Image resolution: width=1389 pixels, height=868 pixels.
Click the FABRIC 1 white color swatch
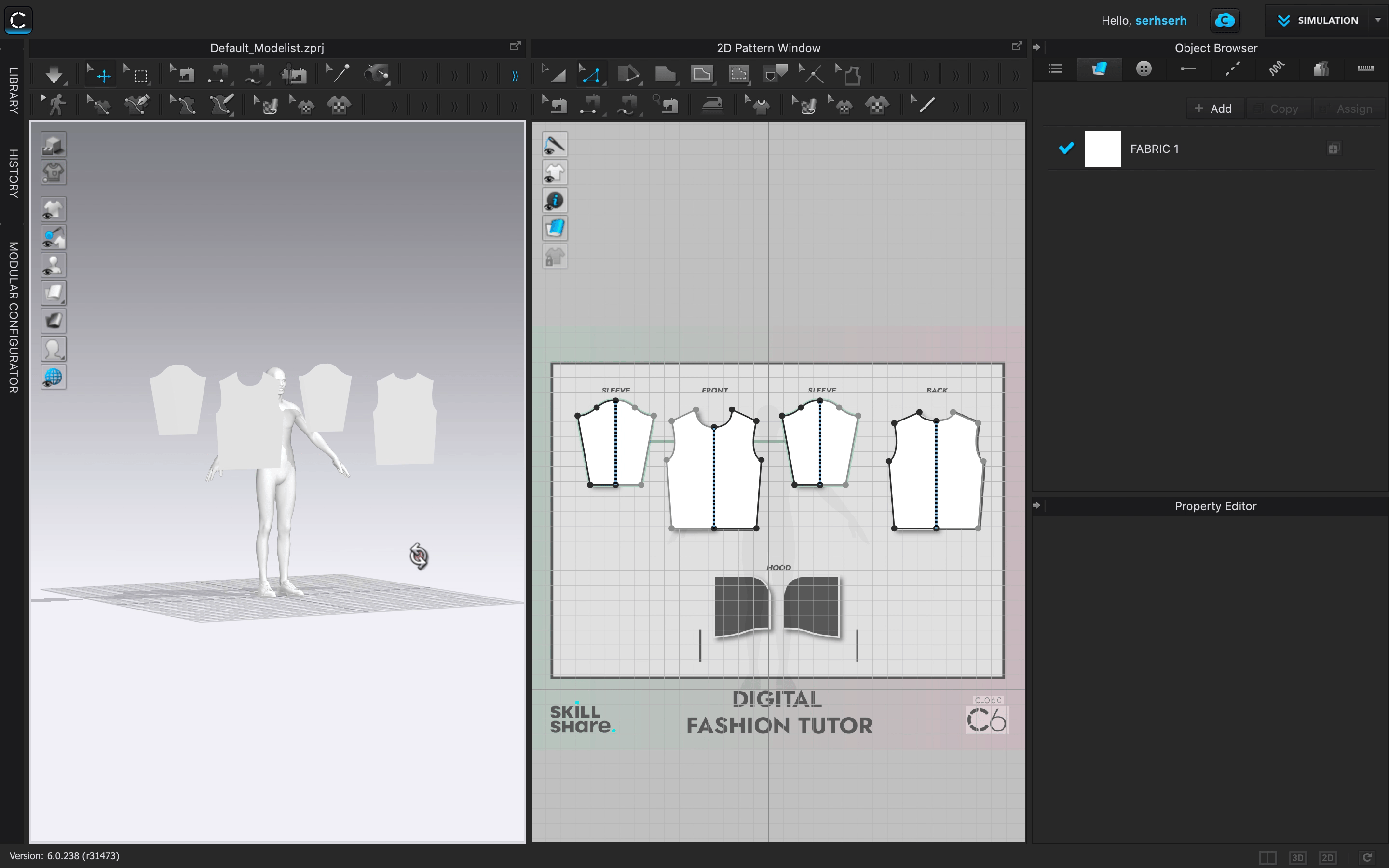(1102, 149)
